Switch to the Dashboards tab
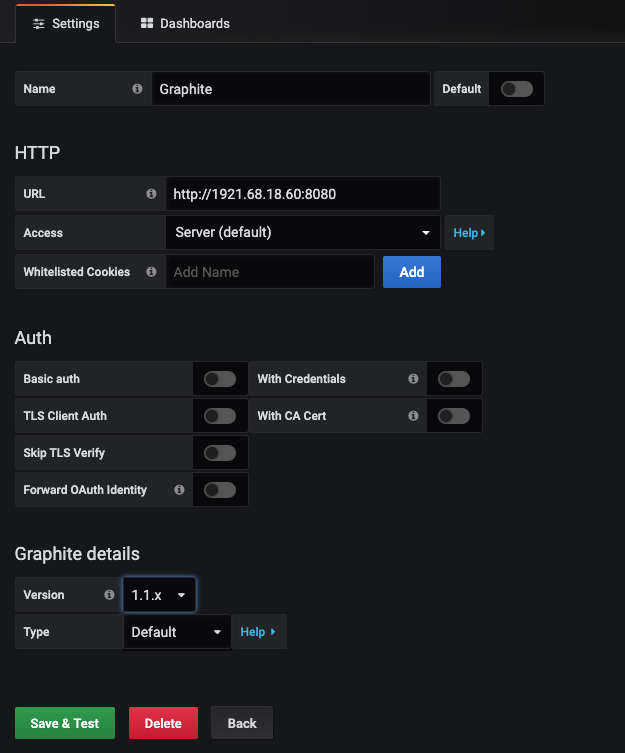Screen dimensions: 625x753 (x=185, y=24)
